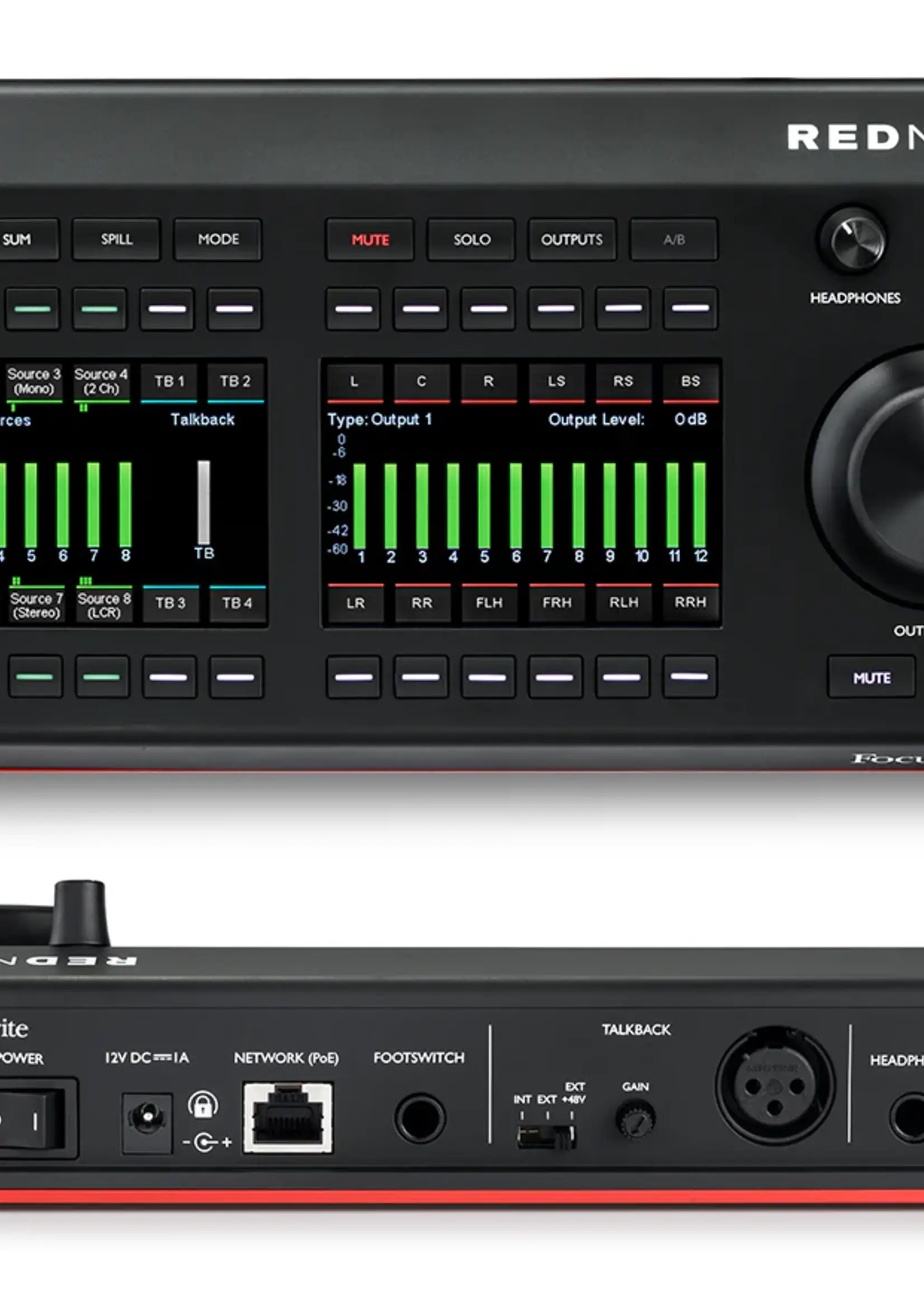Click the 'Output Level:' label
This screenshot has width=924, height=1294.
(x=596, y=420)
